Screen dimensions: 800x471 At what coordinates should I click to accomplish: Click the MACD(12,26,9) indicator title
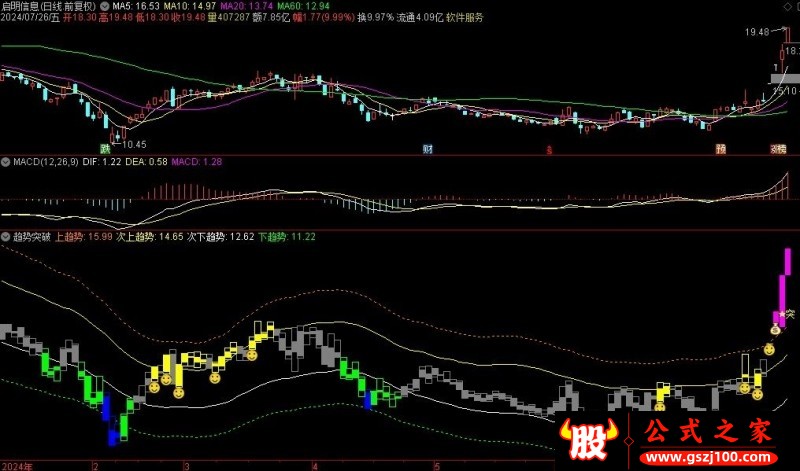(x=46, y=162)
